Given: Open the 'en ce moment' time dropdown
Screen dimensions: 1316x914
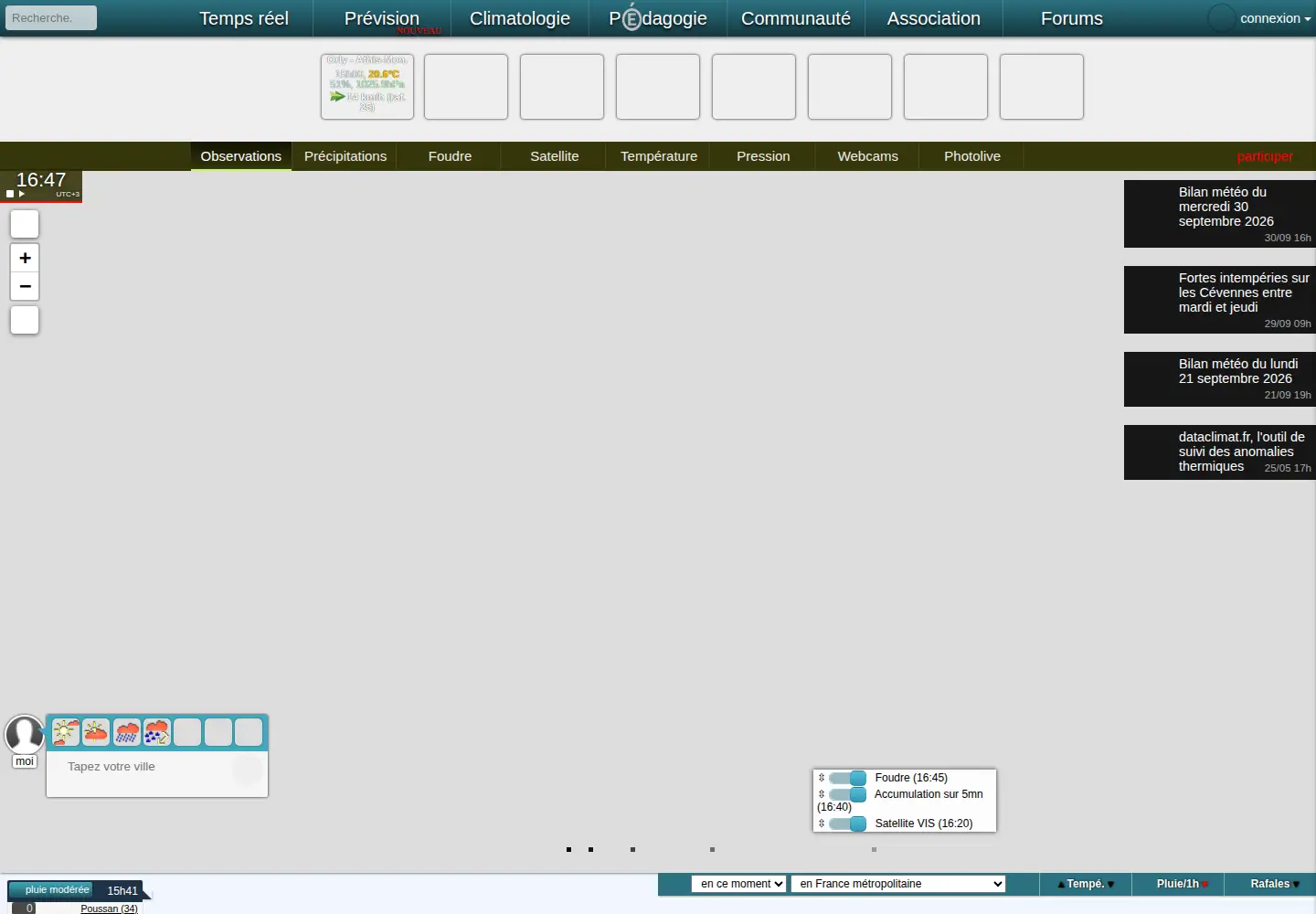Looking at the screenshot, I should 739,884.
